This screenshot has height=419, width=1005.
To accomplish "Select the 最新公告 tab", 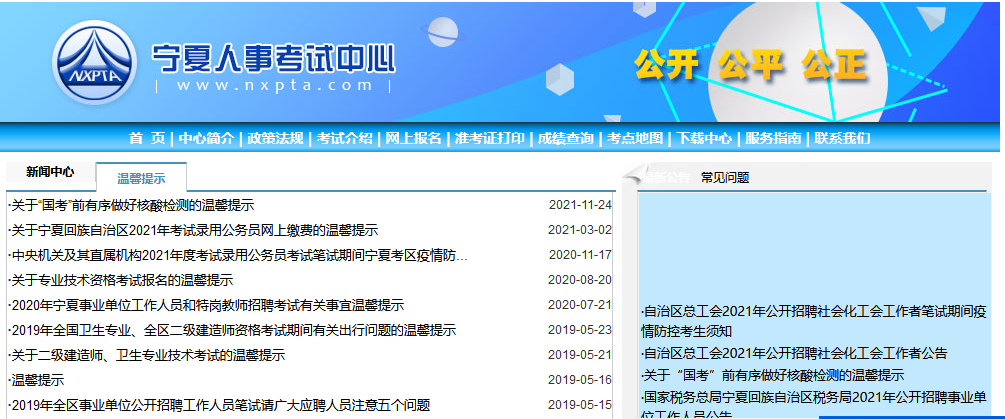I will click(666, 178).
